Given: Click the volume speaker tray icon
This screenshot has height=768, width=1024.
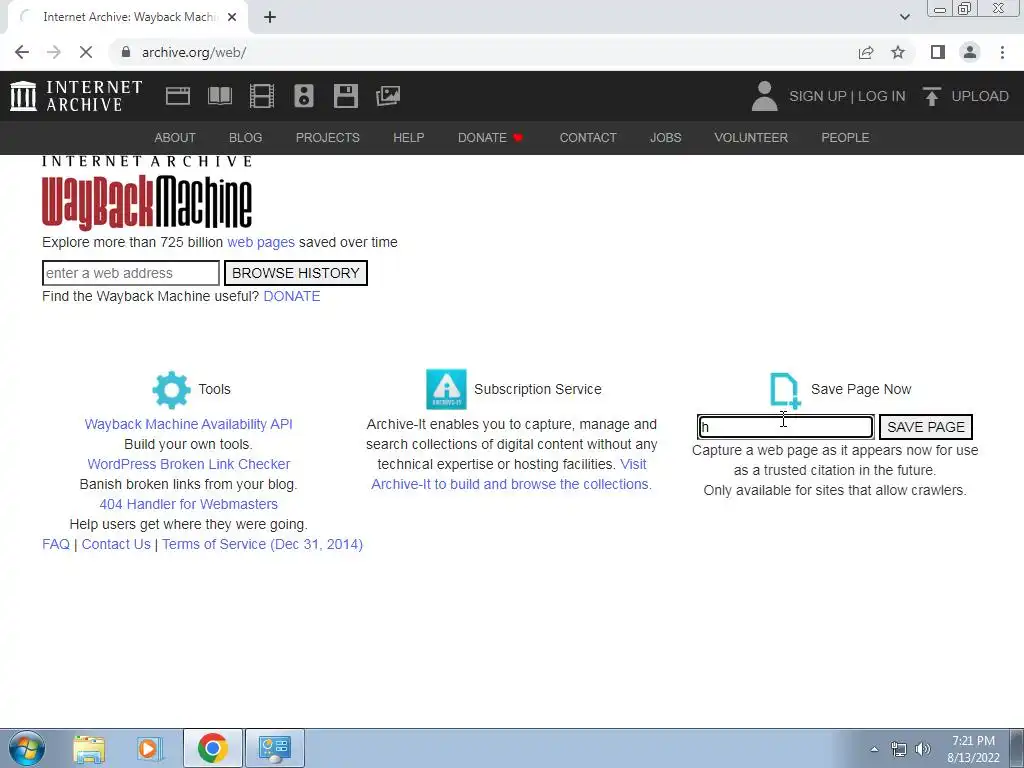Looking at the screenshot, I should tap(923, 749).
